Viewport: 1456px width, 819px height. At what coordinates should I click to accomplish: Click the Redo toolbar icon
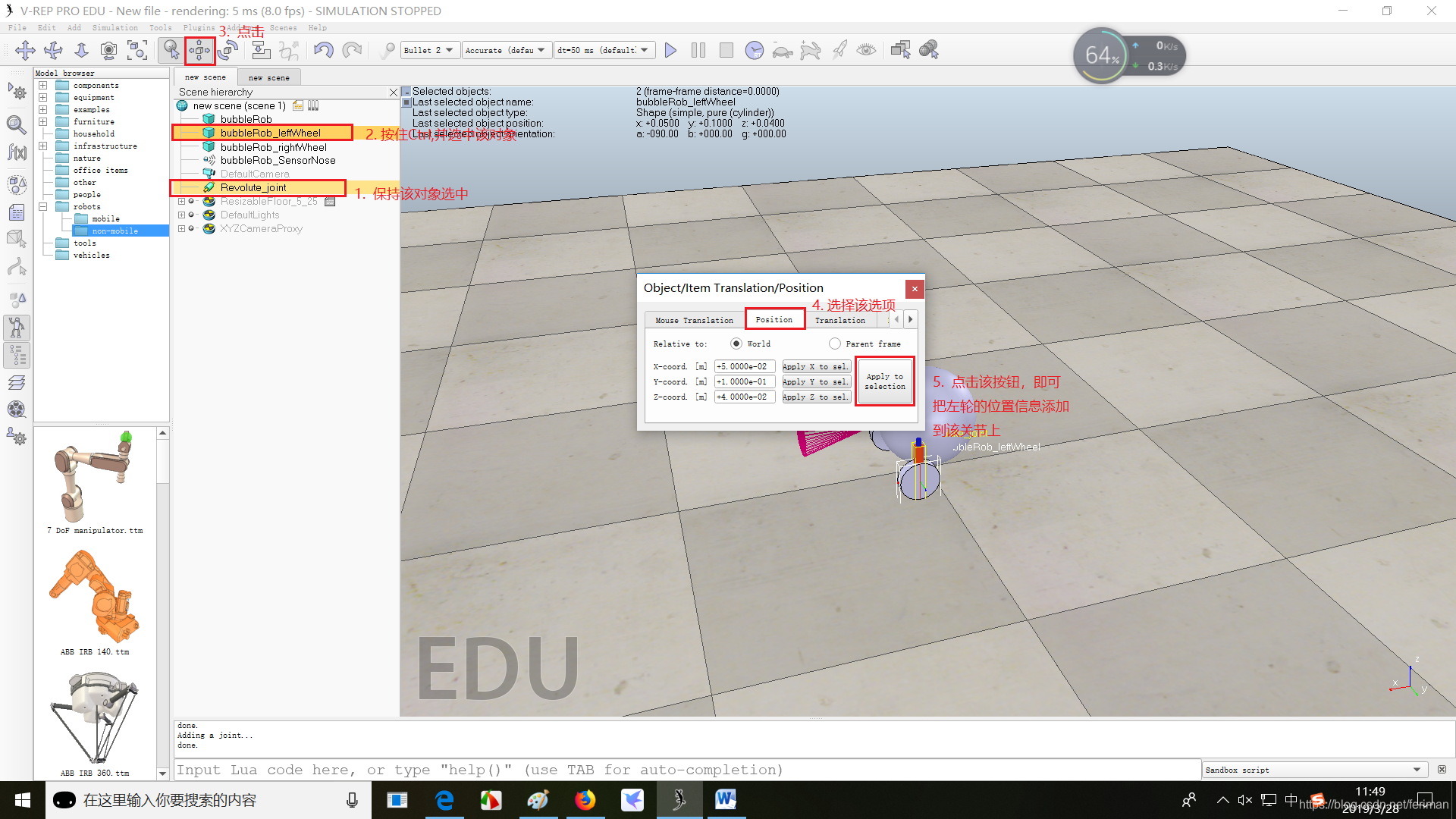tap(351, 49)
